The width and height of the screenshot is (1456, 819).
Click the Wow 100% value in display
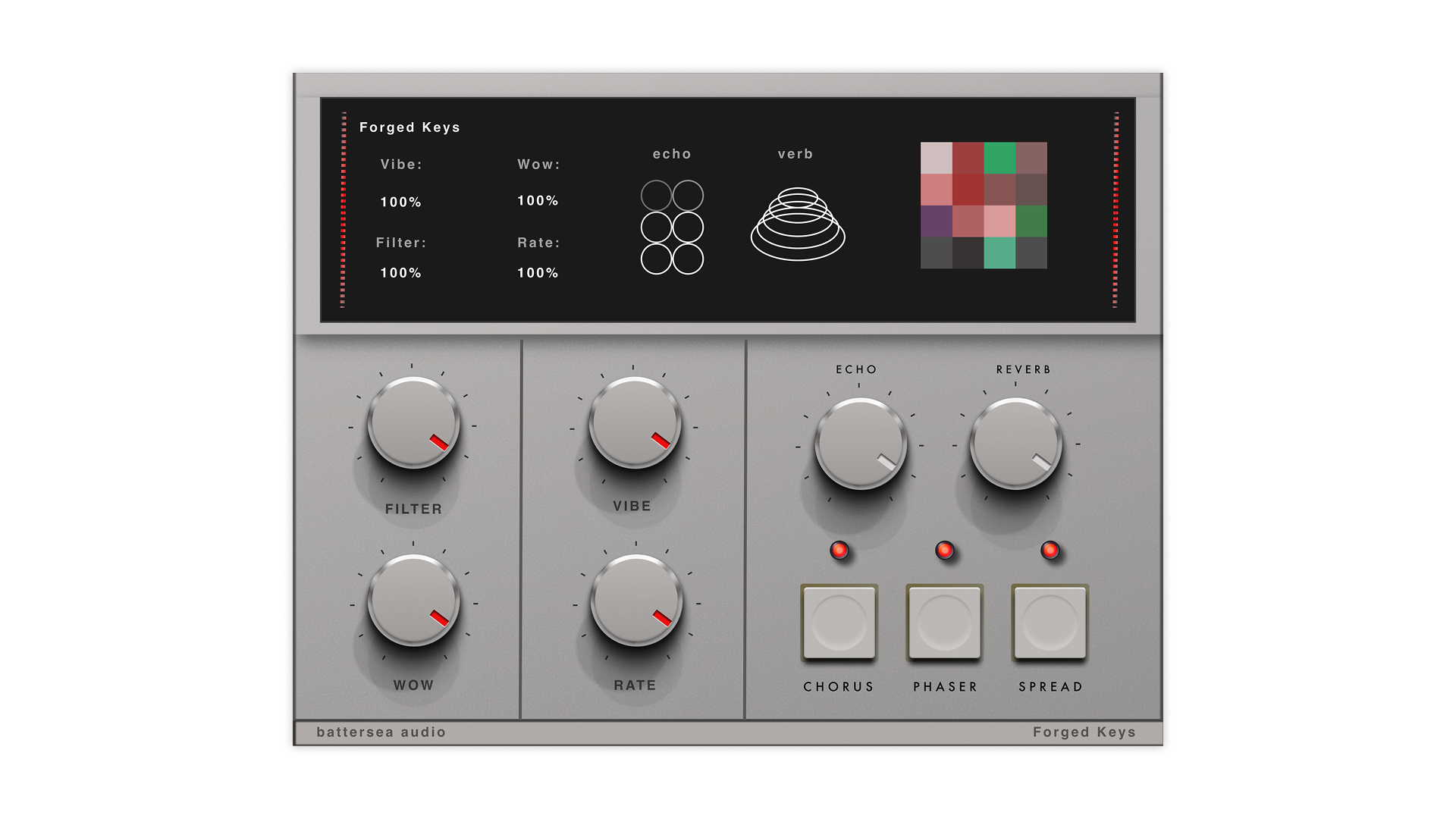coord(538,200)
